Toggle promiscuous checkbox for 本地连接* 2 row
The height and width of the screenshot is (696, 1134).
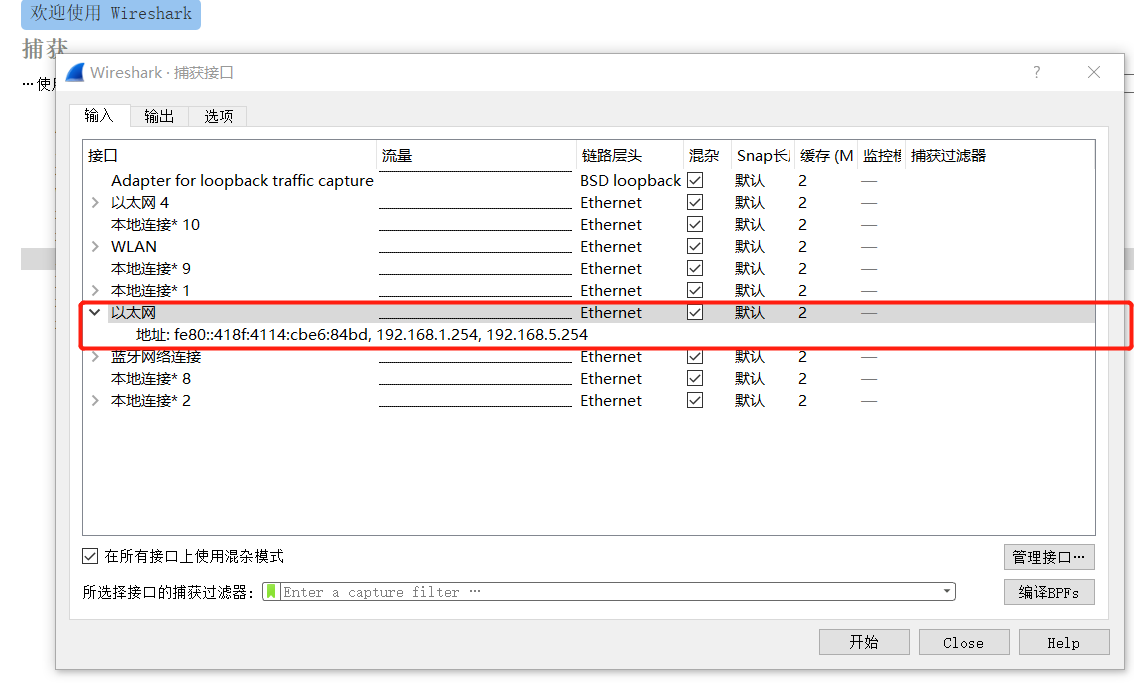695,400
